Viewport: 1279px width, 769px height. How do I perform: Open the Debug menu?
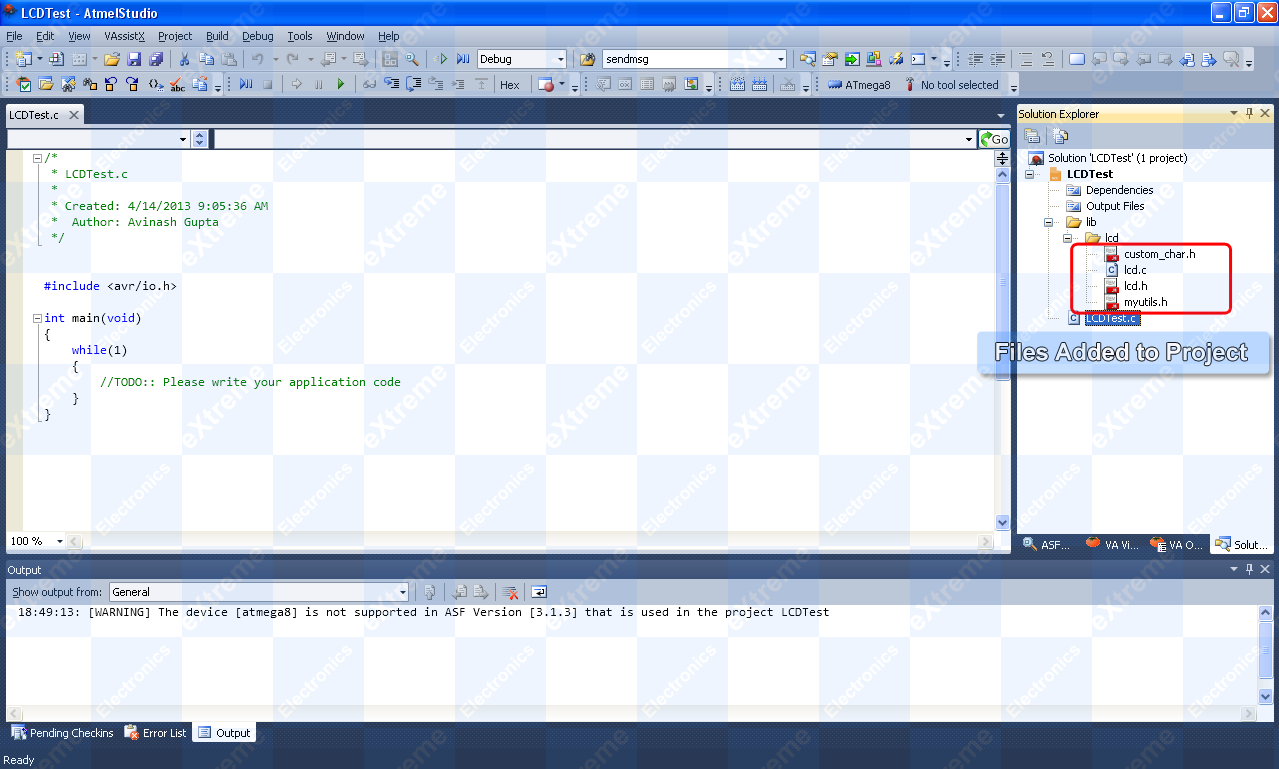257,36
